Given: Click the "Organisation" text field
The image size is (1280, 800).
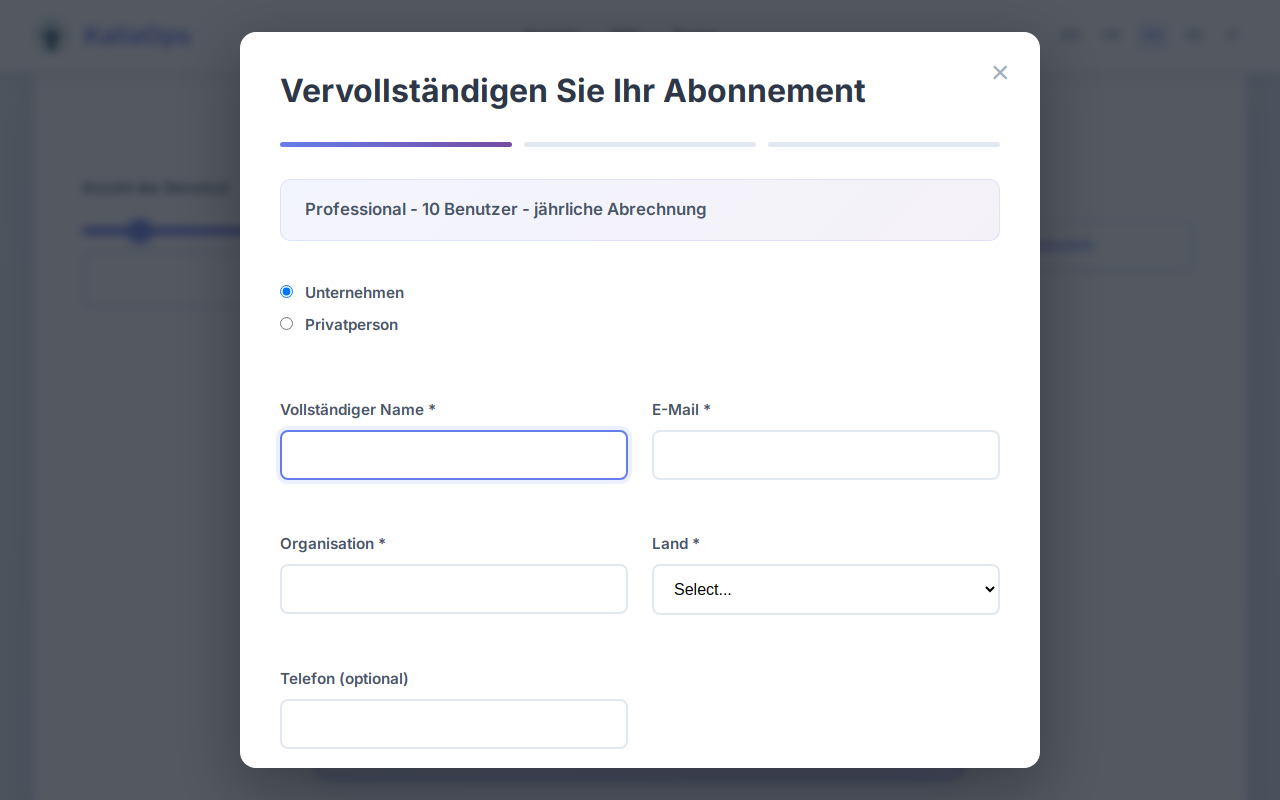Looking at the screenshot, I should tap(454, 589).
